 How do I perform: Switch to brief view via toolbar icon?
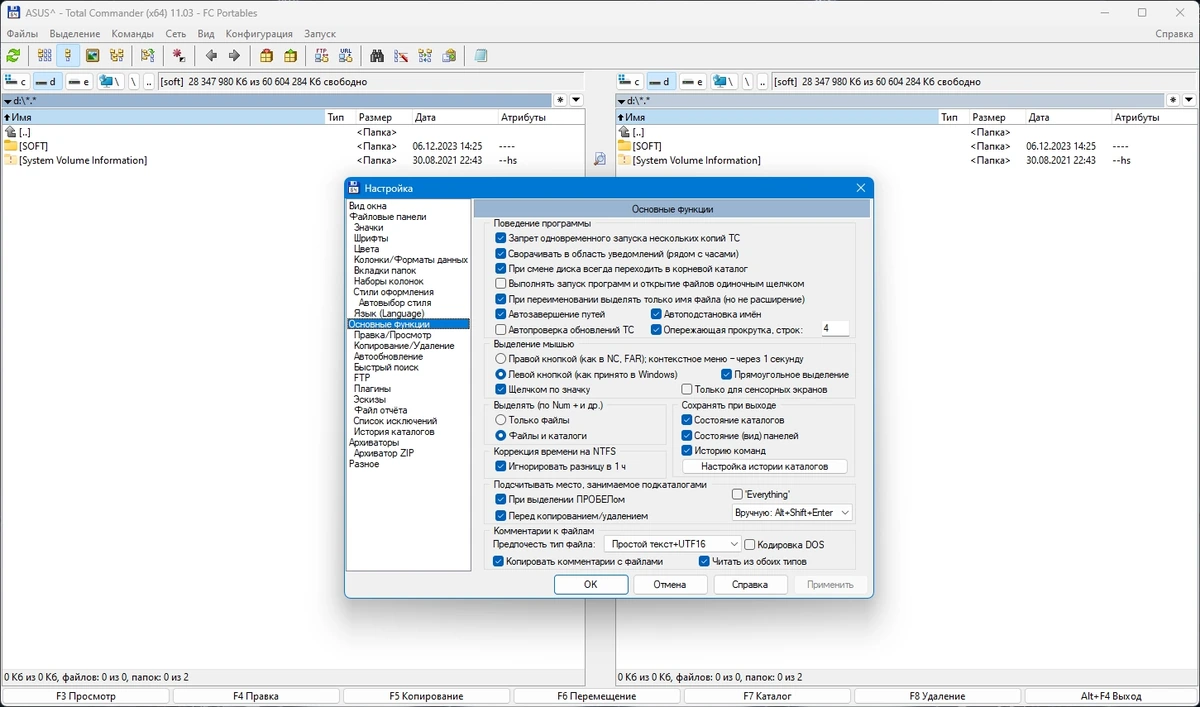pyautogui.click(x=44, y=56)
